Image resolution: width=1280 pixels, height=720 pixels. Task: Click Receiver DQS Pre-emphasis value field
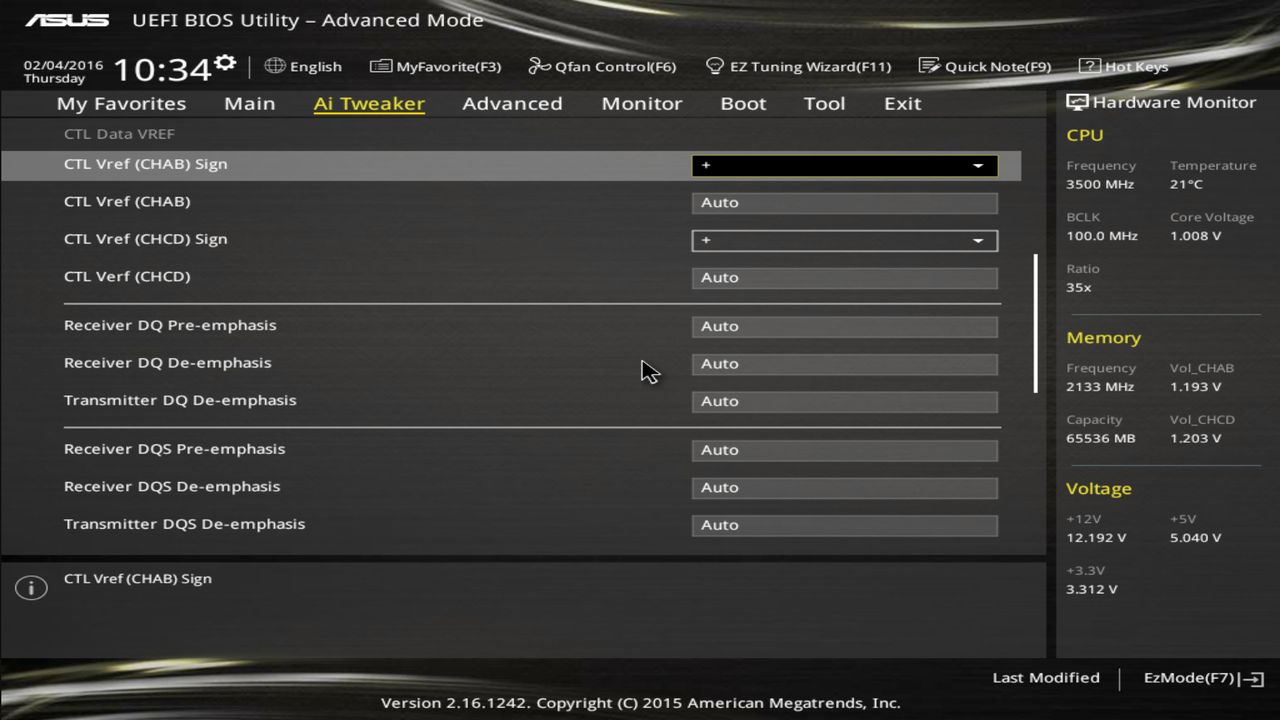coord(844,451)
